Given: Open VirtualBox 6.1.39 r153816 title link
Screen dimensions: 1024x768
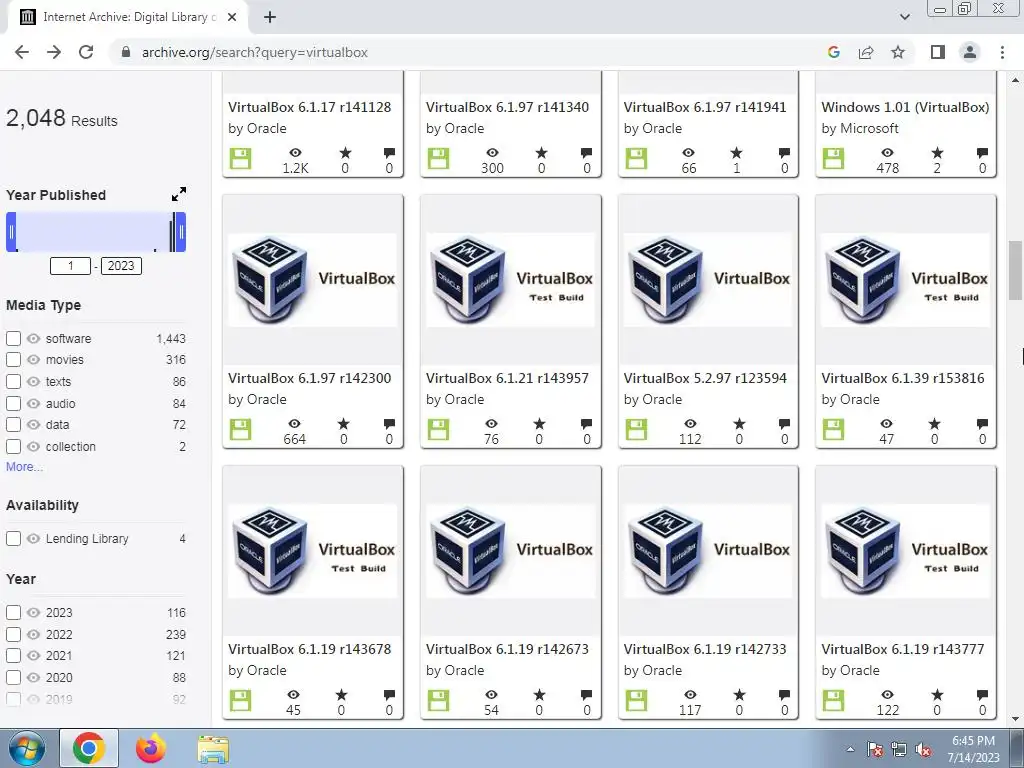Looking at the screenshot, I should tap(903, 378).
